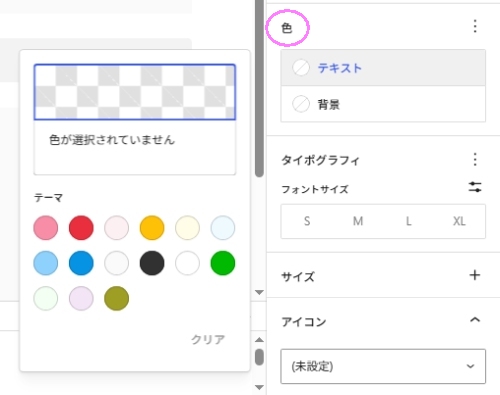Pick the orange-yellow theme swatch
This screenshot has width=500, height=395.
152,228
